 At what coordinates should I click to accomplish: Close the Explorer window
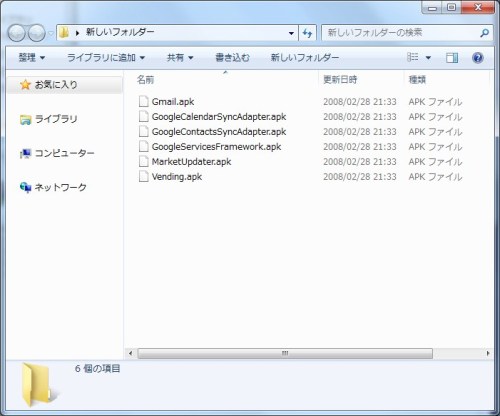pyautogui.click(x=478, y=7)
